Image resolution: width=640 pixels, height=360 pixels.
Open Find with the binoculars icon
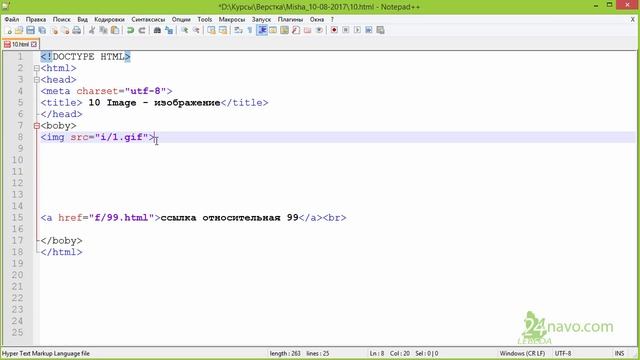[157, 30]
